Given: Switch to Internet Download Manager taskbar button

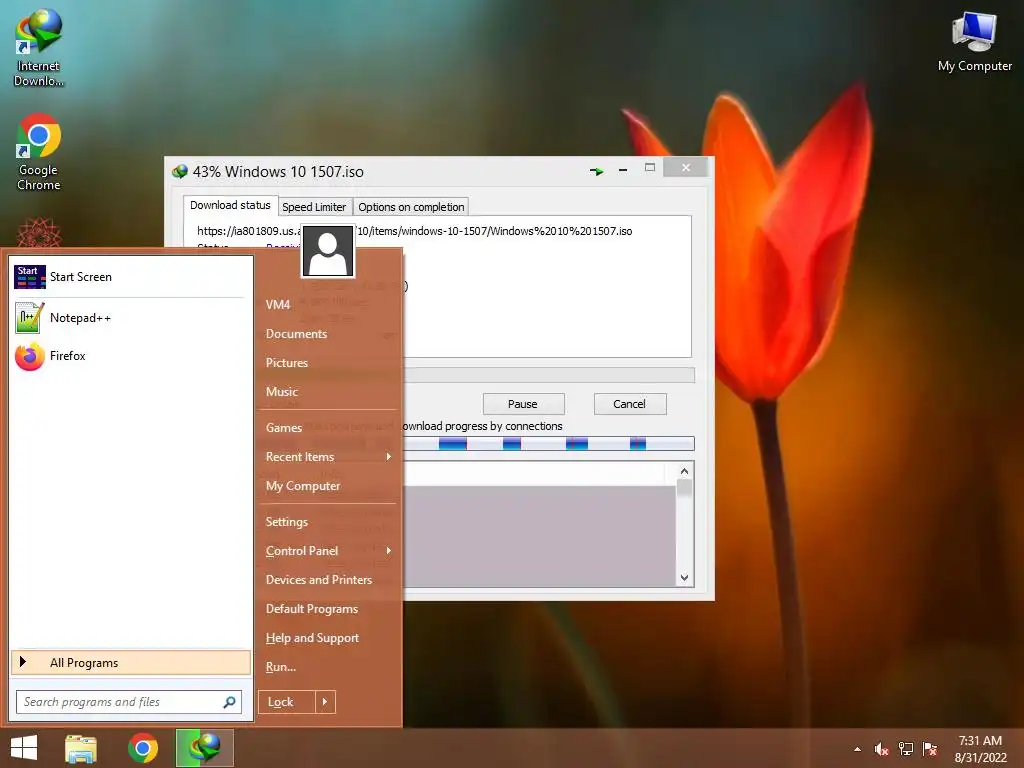Looking at the screenshot, I should pos(204,748).
